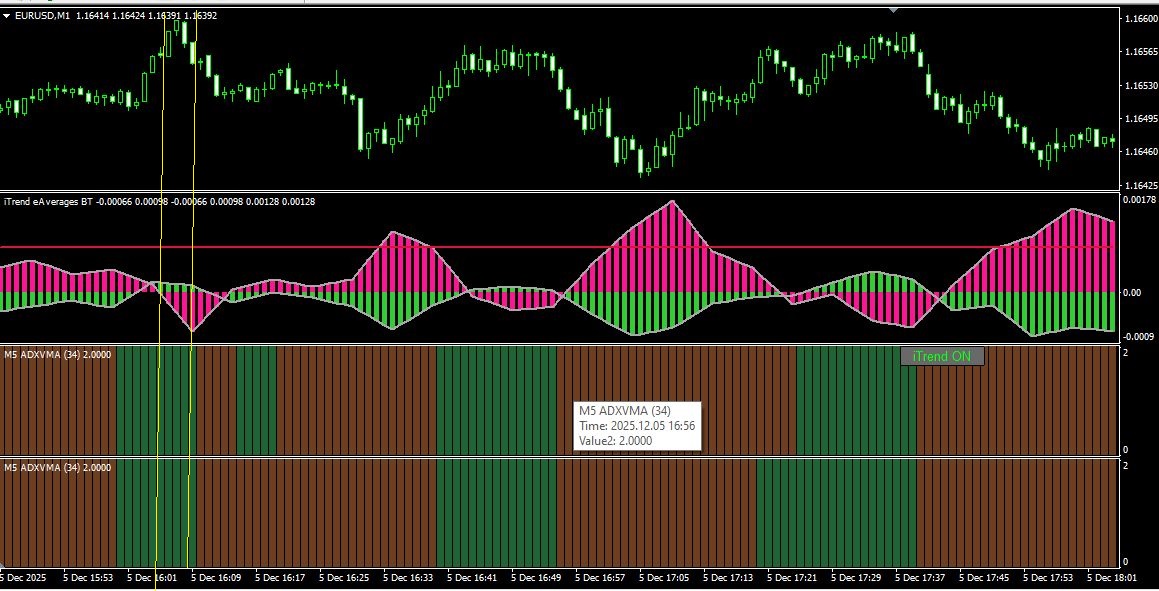Click price scale value 1.16425
Viewport: 1159px width, 591px height.
(1140, 185)
